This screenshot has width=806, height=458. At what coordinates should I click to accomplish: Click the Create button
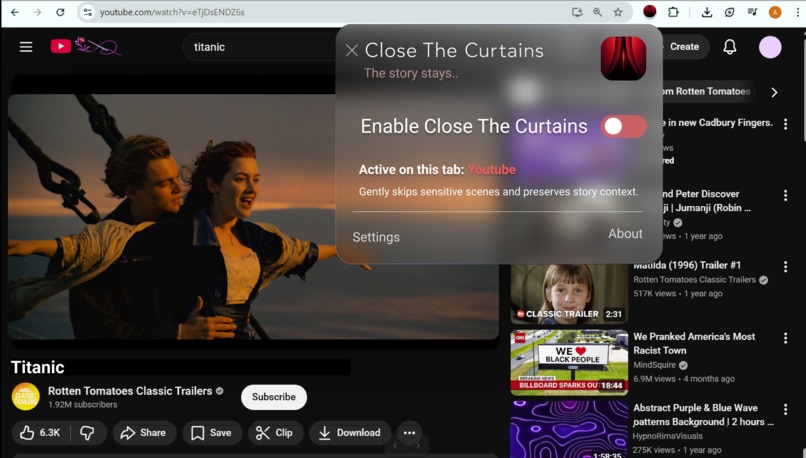click(x=684, y=47)
